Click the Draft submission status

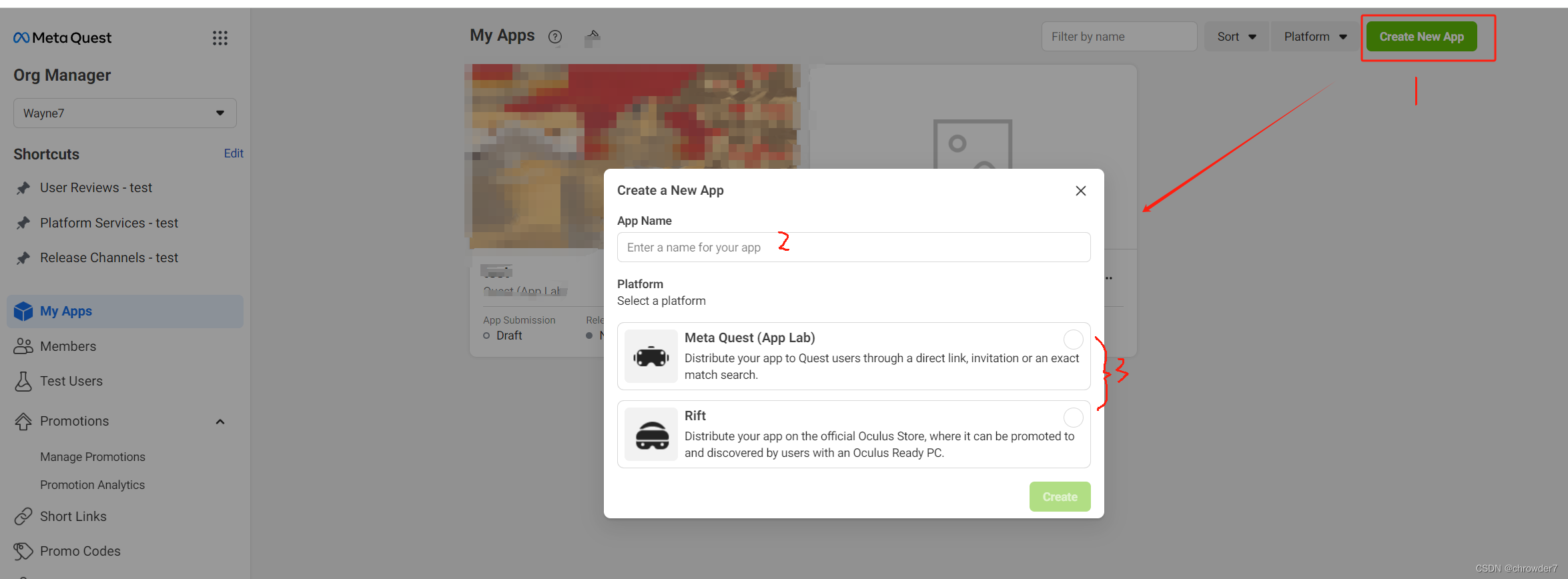pyautogui.click(x=503, y=336)
